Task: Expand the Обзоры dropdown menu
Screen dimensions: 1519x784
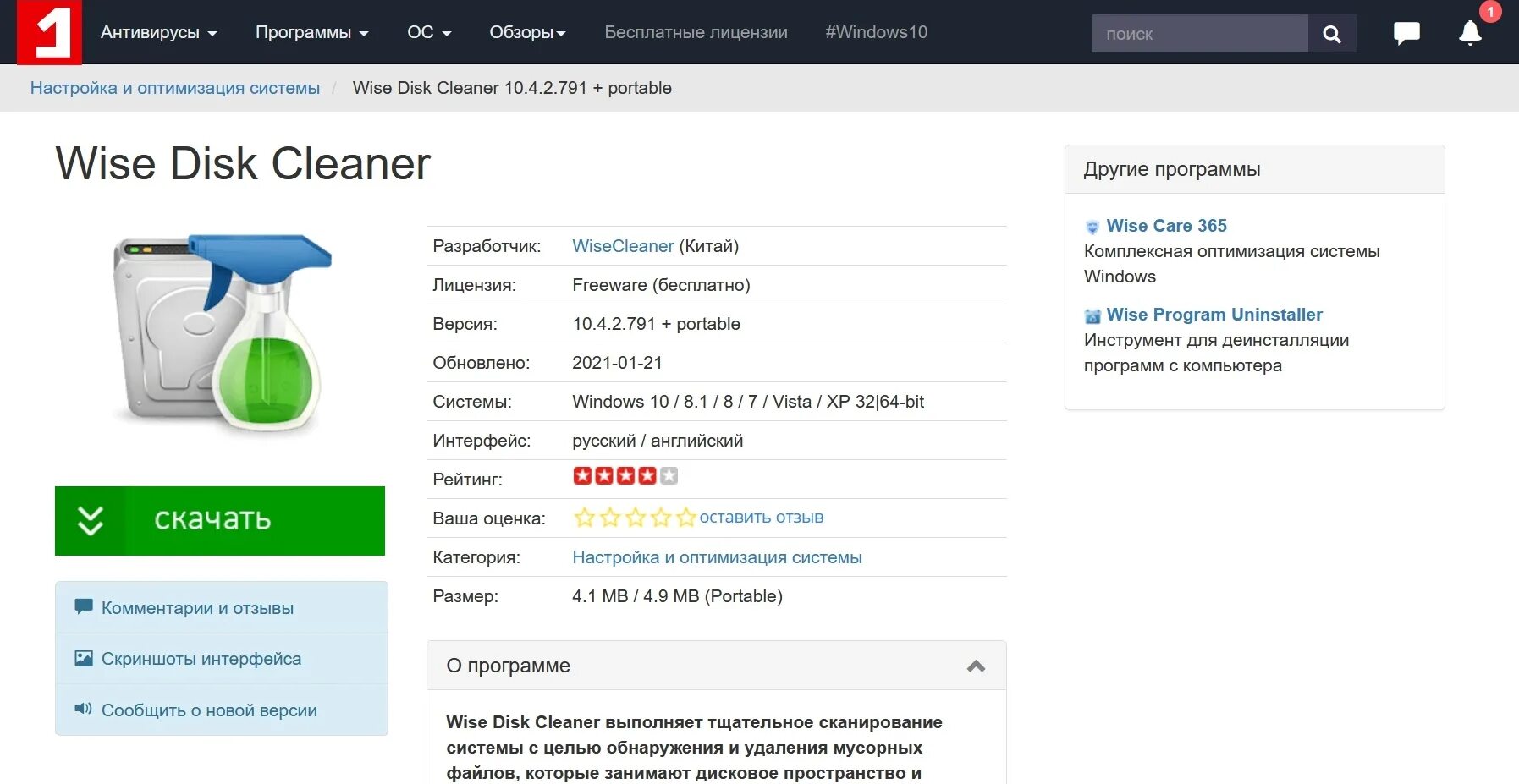Action: click(527, 32)
